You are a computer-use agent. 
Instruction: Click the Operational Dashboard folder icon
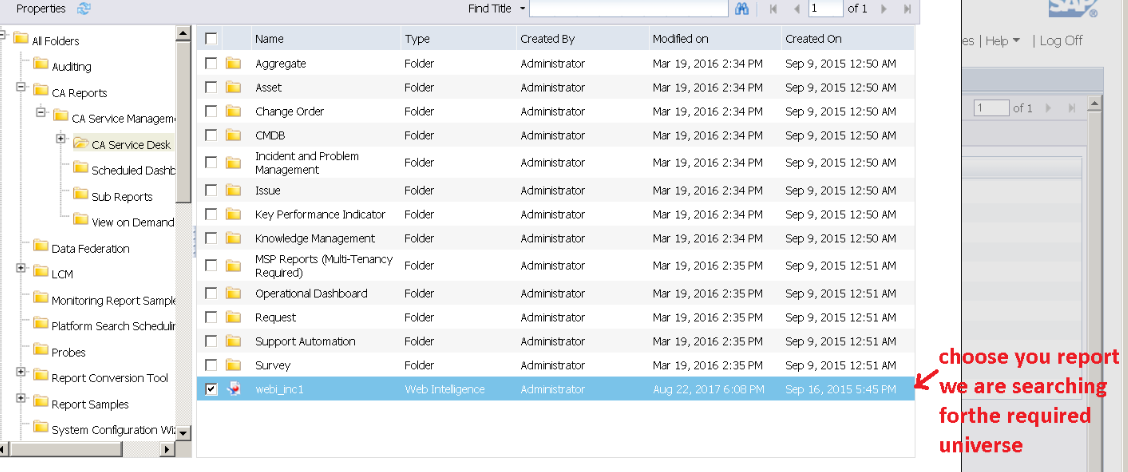[x=232, y=293]
